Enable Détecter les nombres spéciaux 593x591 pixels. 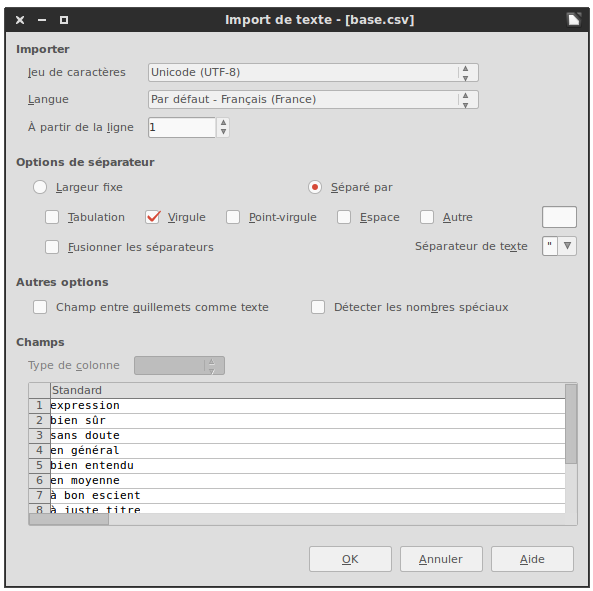coord(318,307)
